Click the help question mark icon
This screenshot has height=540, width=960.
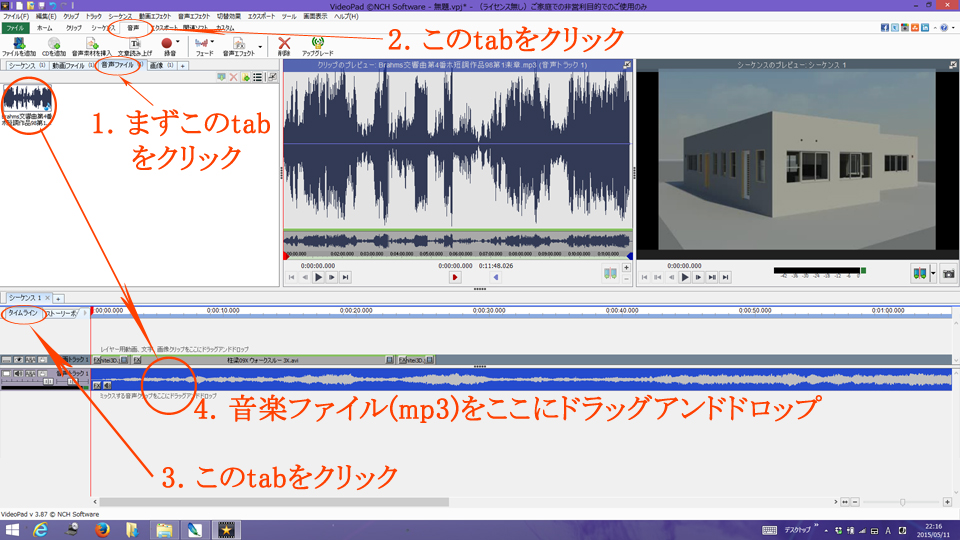(944, 28)
